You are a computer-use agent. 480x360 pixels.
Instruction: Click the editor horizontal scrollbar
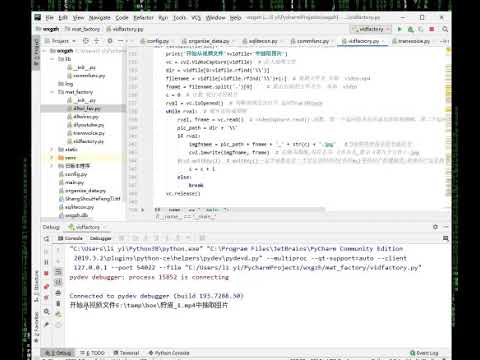point(238,209)
